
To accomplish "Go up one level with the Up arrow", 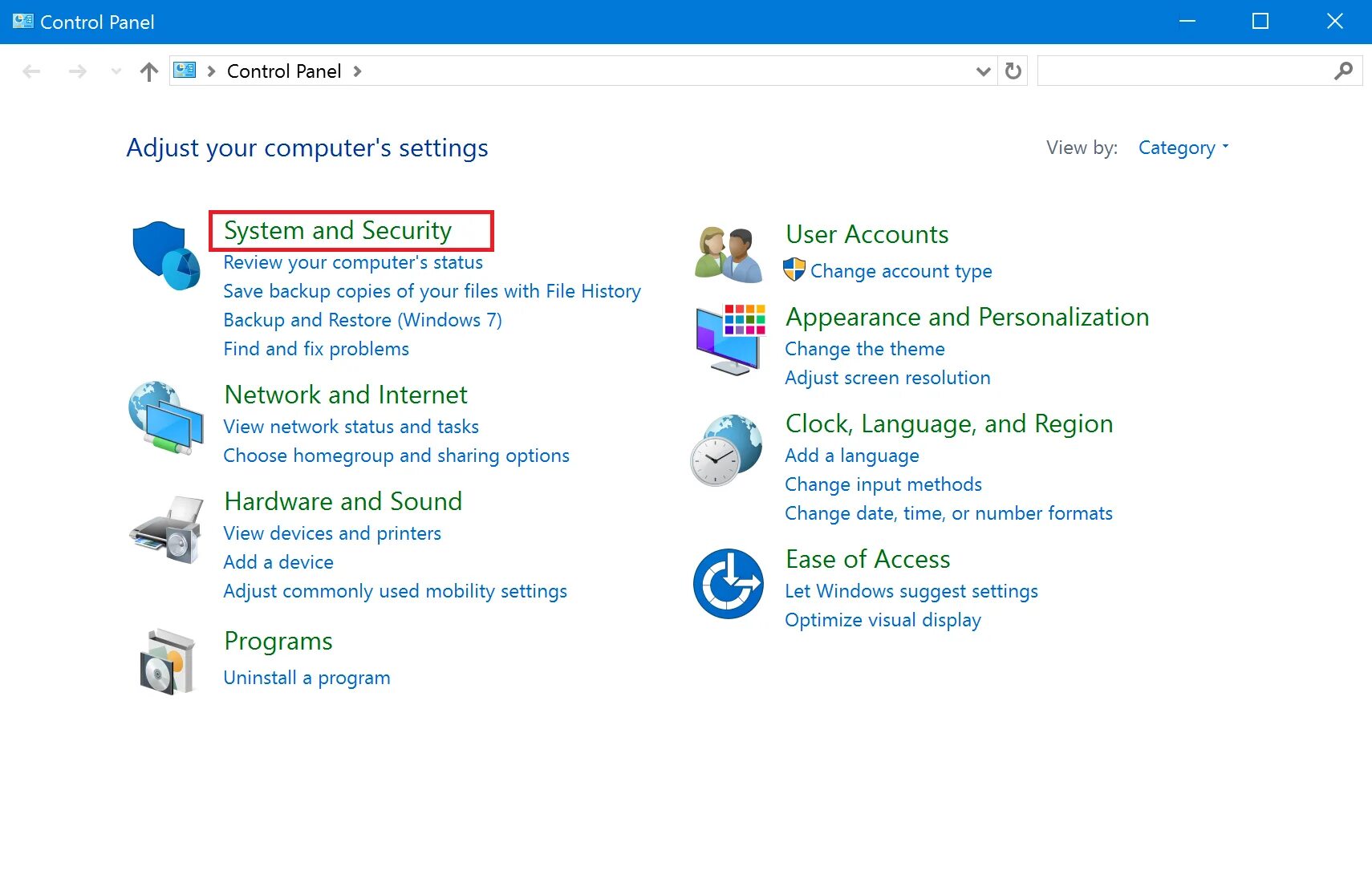I will (149, 71).
